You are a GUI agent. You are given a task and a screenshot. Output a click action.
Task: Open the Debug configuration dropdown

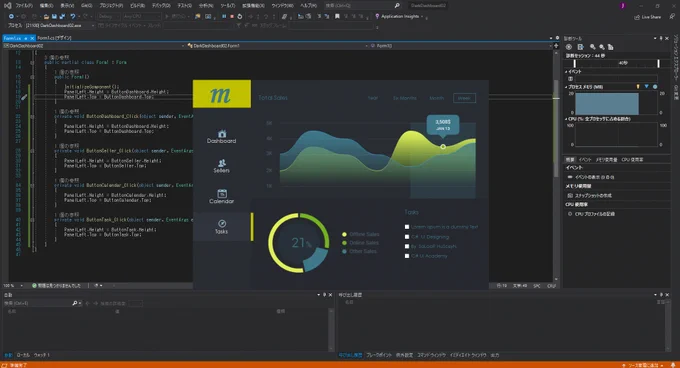click(108, 16)
